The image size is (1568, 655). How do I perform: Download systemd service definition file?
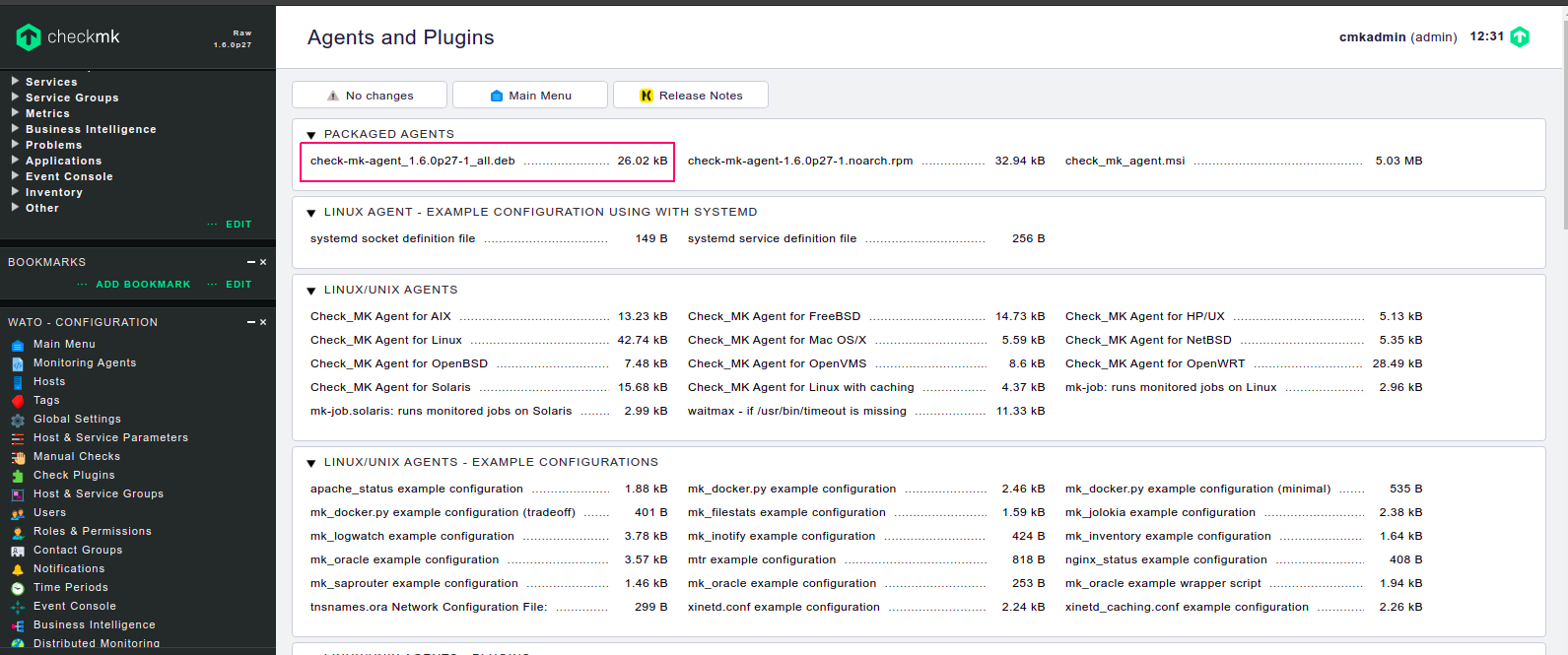[772, 238]
